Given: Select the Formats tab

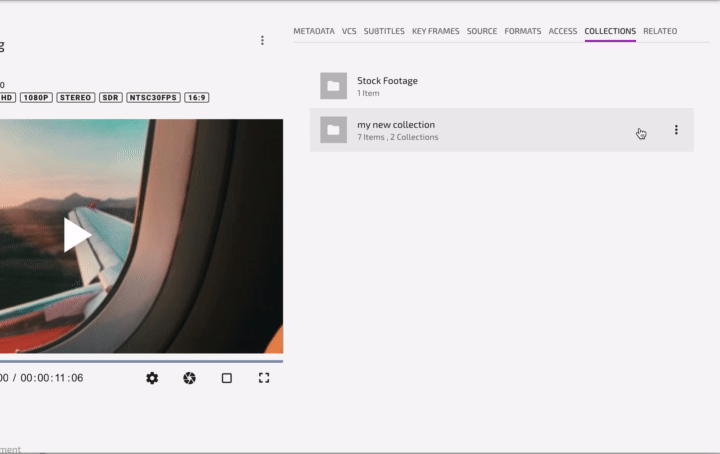Looking at the screenshot, I should pos(522,31).
